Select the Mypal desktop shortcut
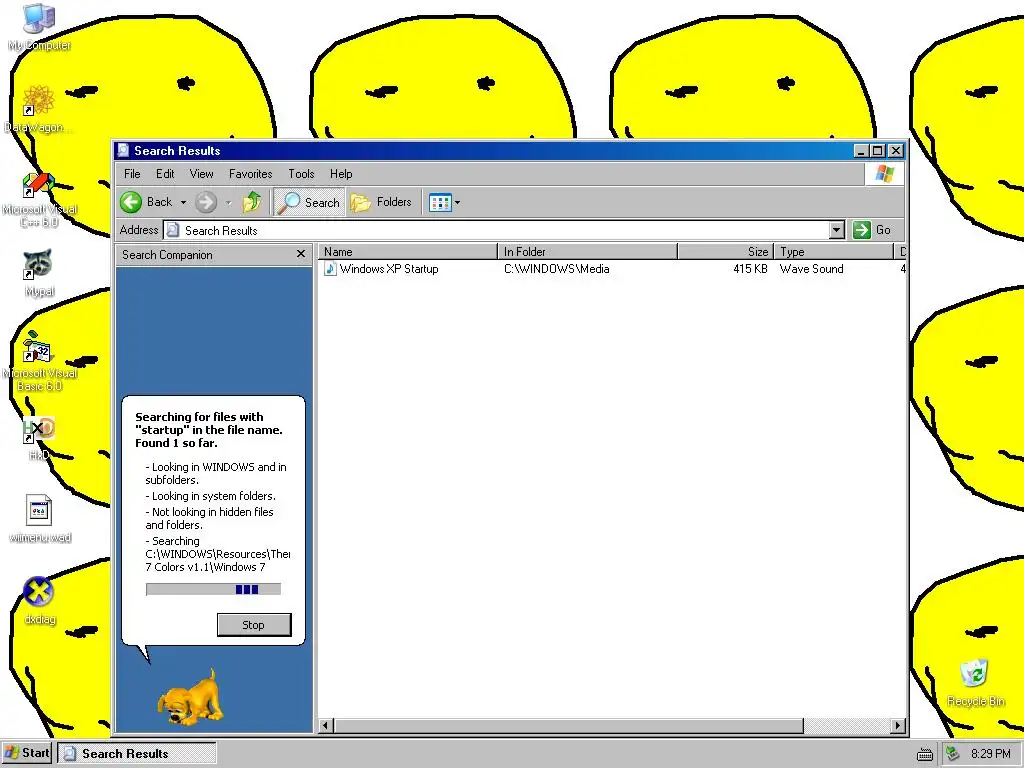 click(x=39, y=273)
